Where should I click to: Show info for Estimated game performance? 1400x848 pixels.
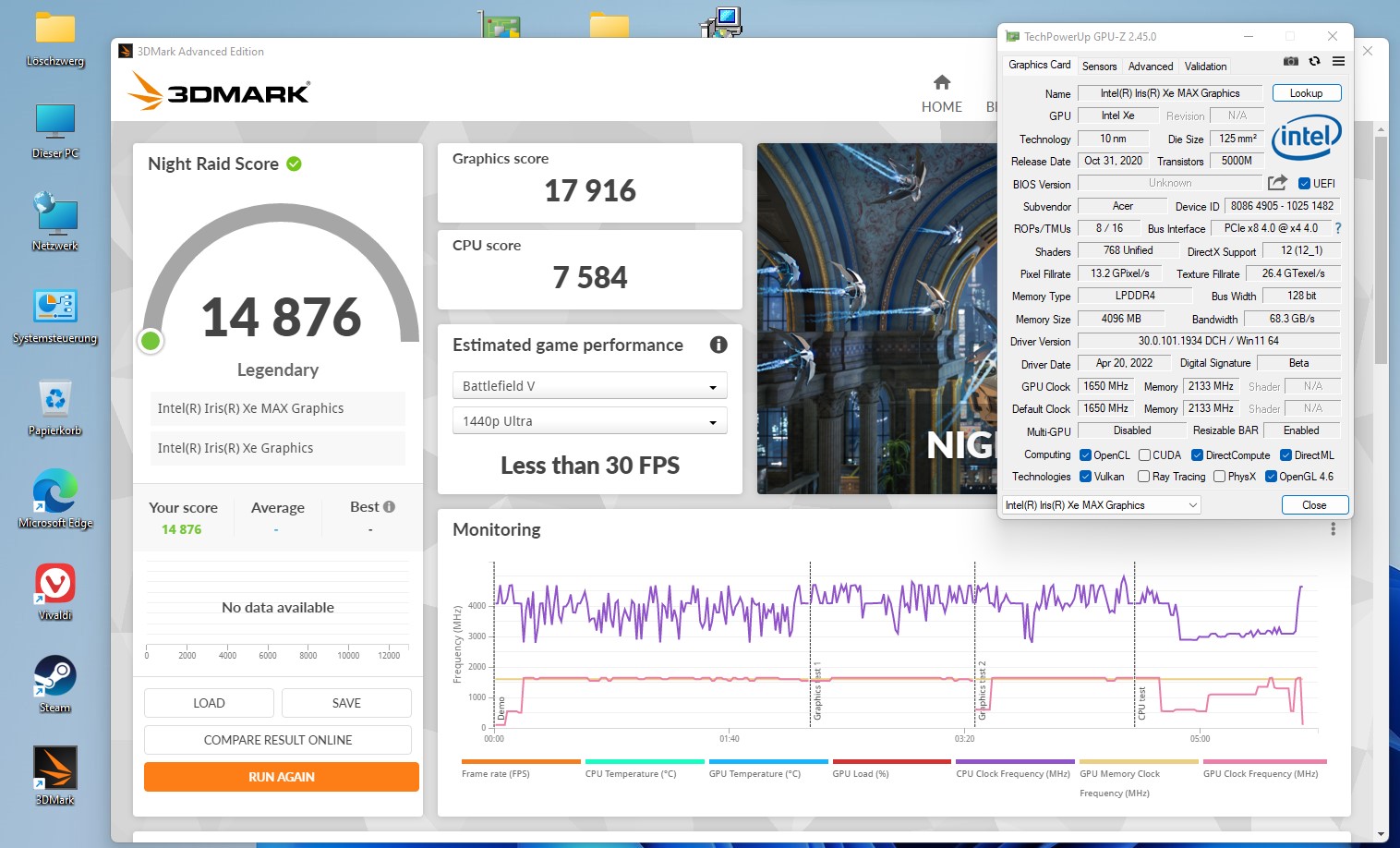718,345
